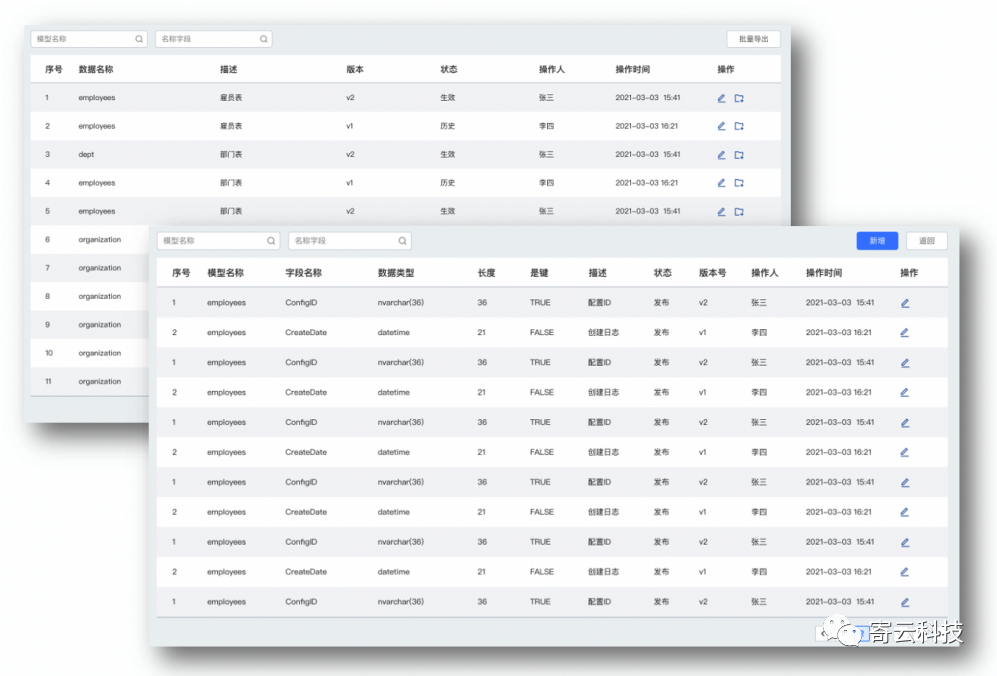Export row 4 employees 部门表 v1 in back window
Viewport: 997px width, 676px height.
739,183
